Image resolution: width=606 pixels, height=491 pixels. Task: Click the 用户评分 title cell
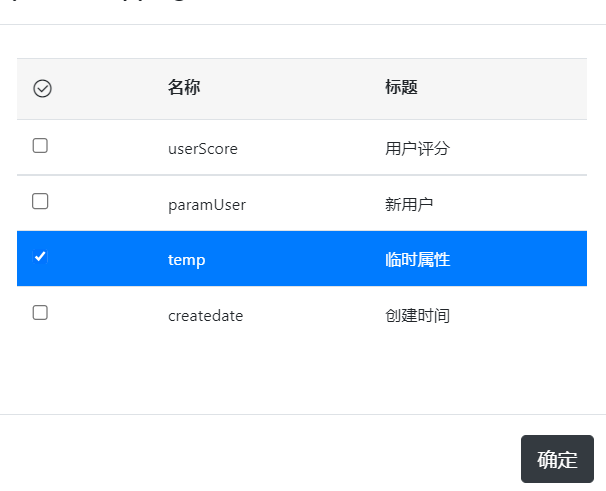pyautogui.click(x=417, y=149)
